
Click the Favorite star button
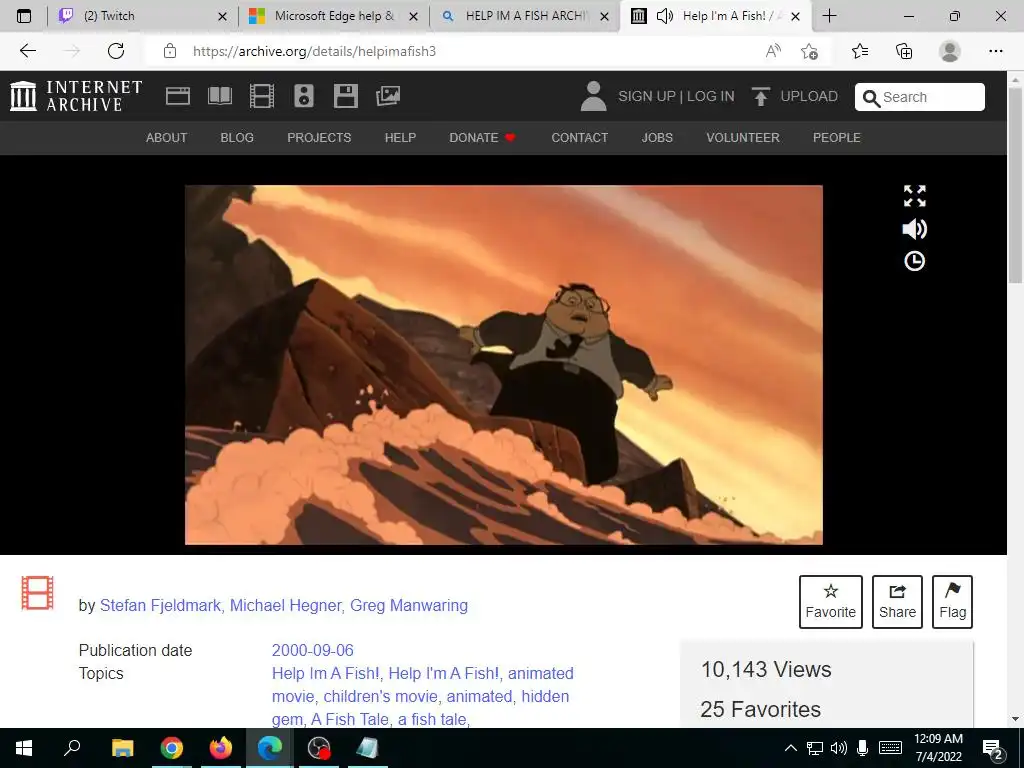[x=831, y=601]
